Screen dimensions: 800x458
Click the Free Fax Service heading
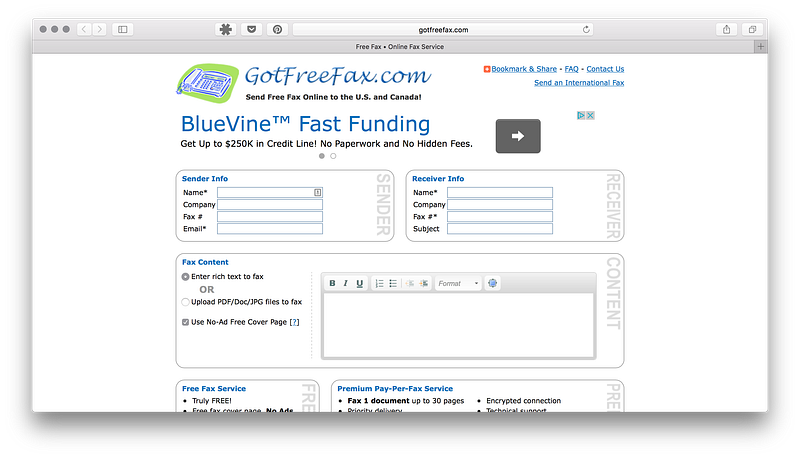click(x=214, y=389)
